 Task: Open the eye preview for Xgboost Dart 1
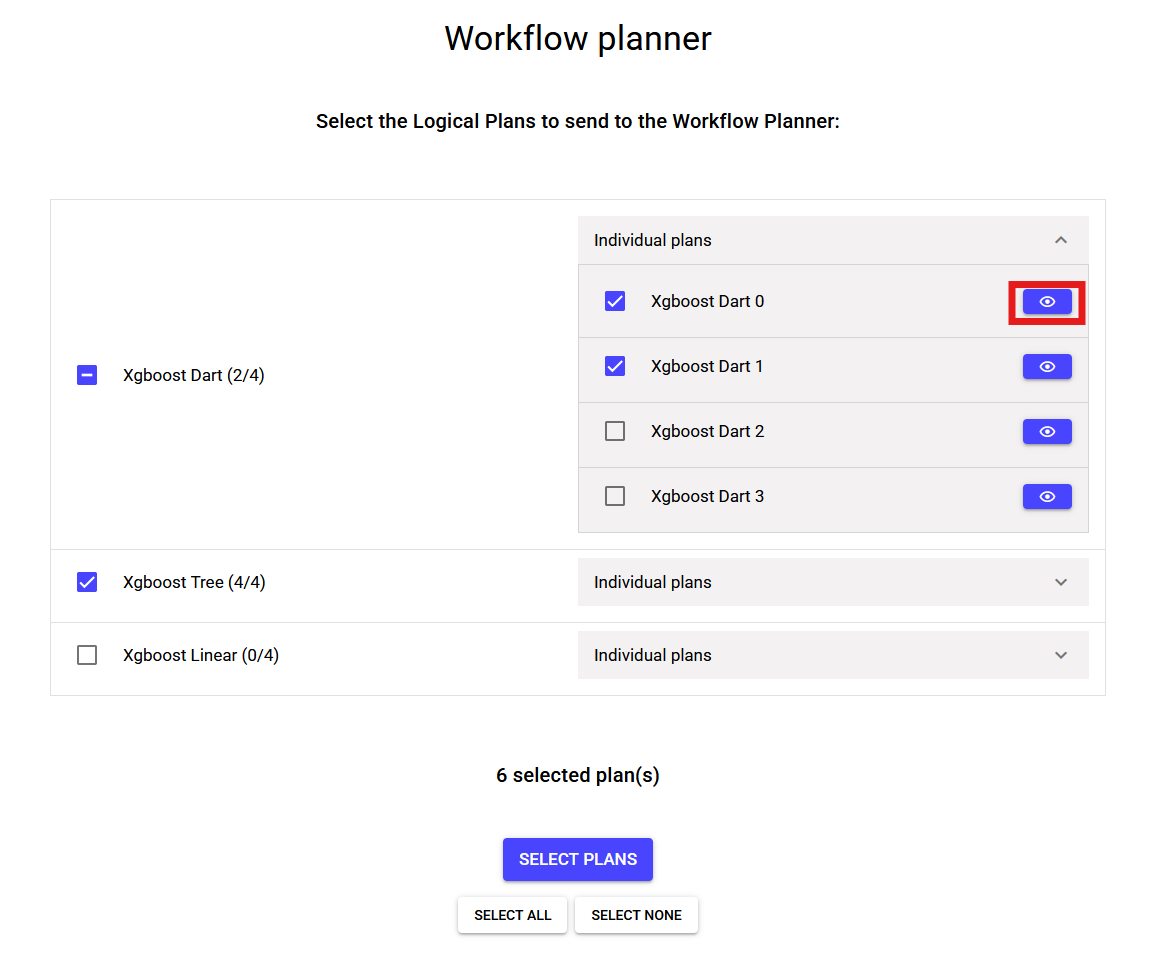pos(1047,366)
